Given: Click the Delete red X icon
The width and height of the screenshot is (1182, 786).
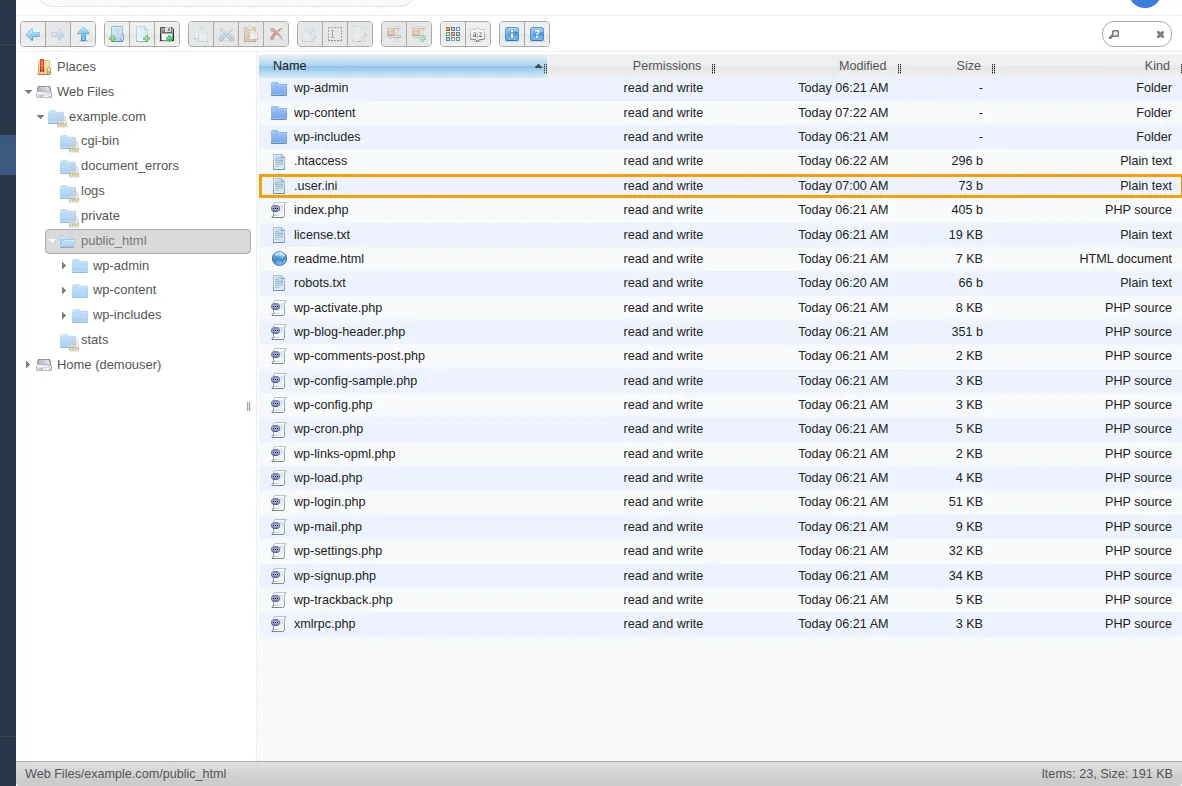Looking at the screenshot, I should pyautogui.click(x=276, y=34).
